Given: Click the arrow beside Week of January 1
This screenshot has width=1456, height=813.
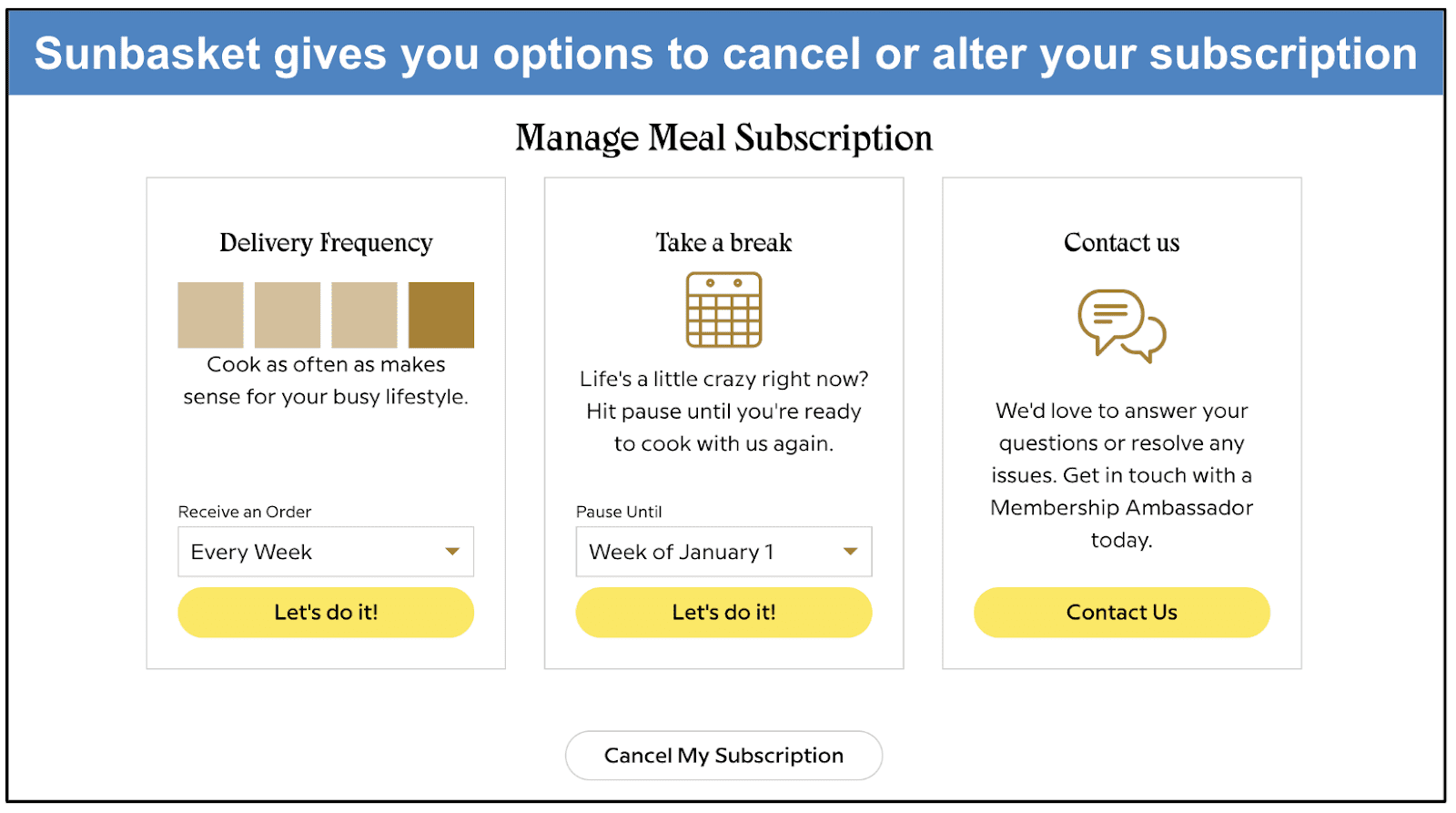Looking at the screenshot, I should tap(851, 552).
